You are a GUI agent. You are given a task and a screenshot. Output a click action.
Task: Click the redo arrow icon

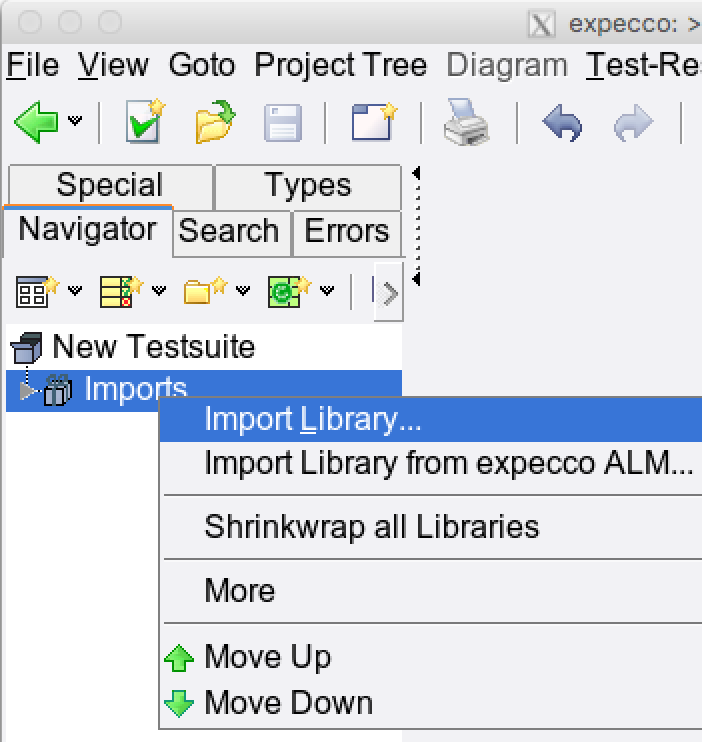633,124
